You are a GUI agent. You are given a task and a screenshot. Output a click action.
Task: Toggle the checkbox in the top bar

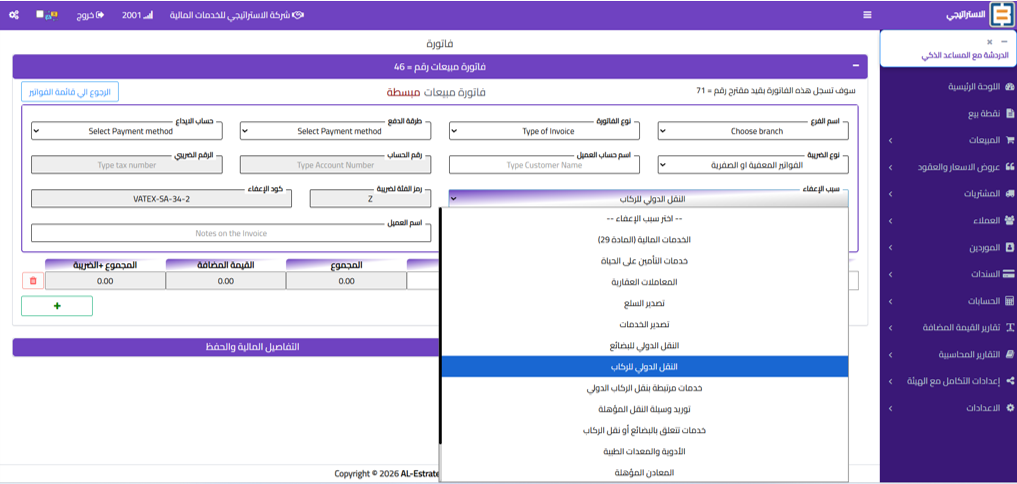tap(40, 14)
